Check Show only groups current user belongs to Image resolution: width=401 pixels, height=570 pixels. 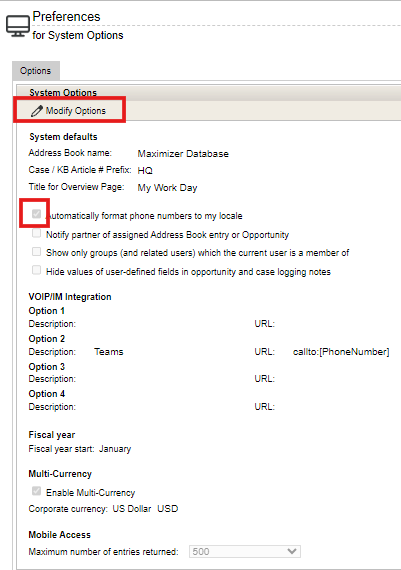coord(36,252)
